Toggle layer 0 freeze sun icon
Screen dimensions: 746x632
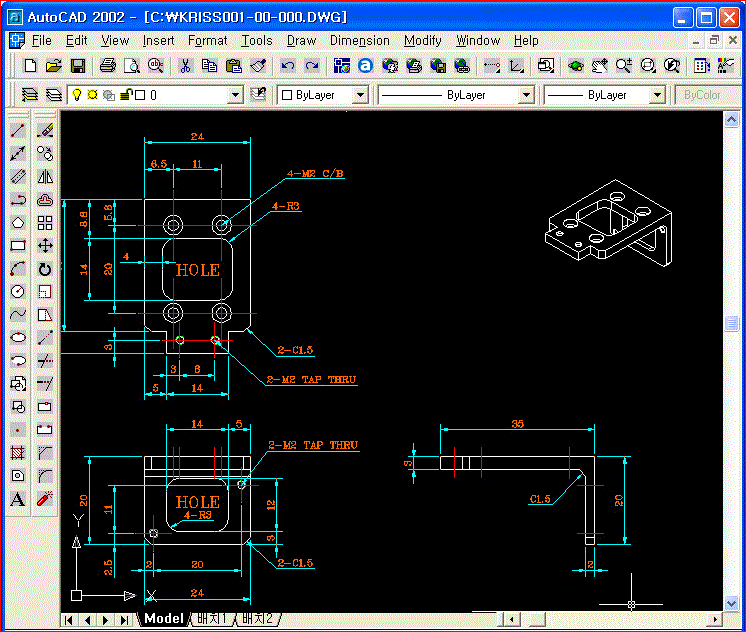tap(91, 95)
